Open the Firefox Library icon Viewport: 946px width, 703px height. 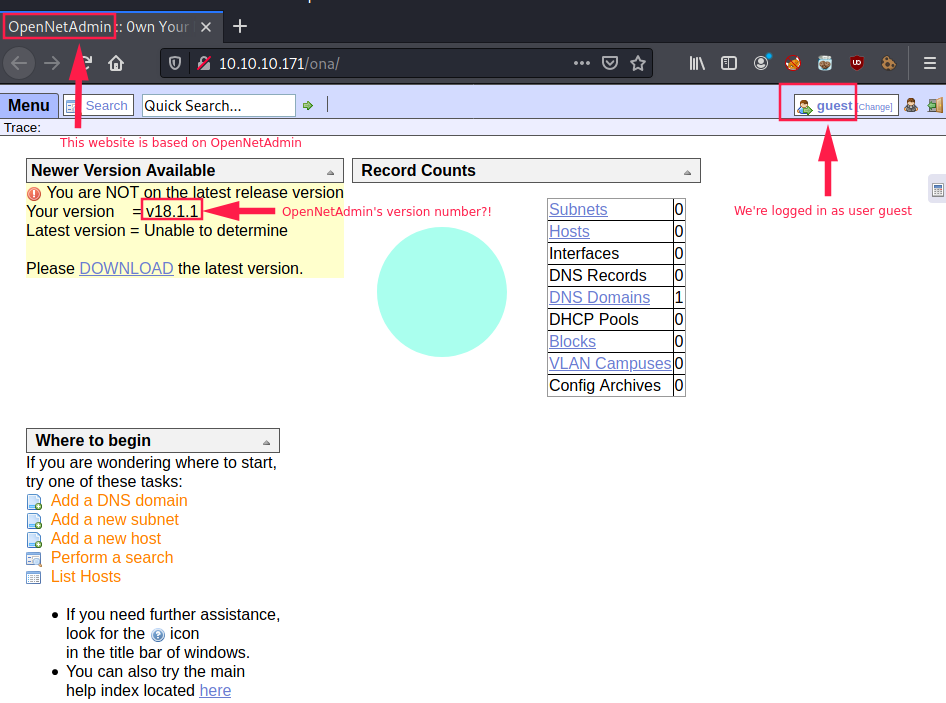[697, 64]
